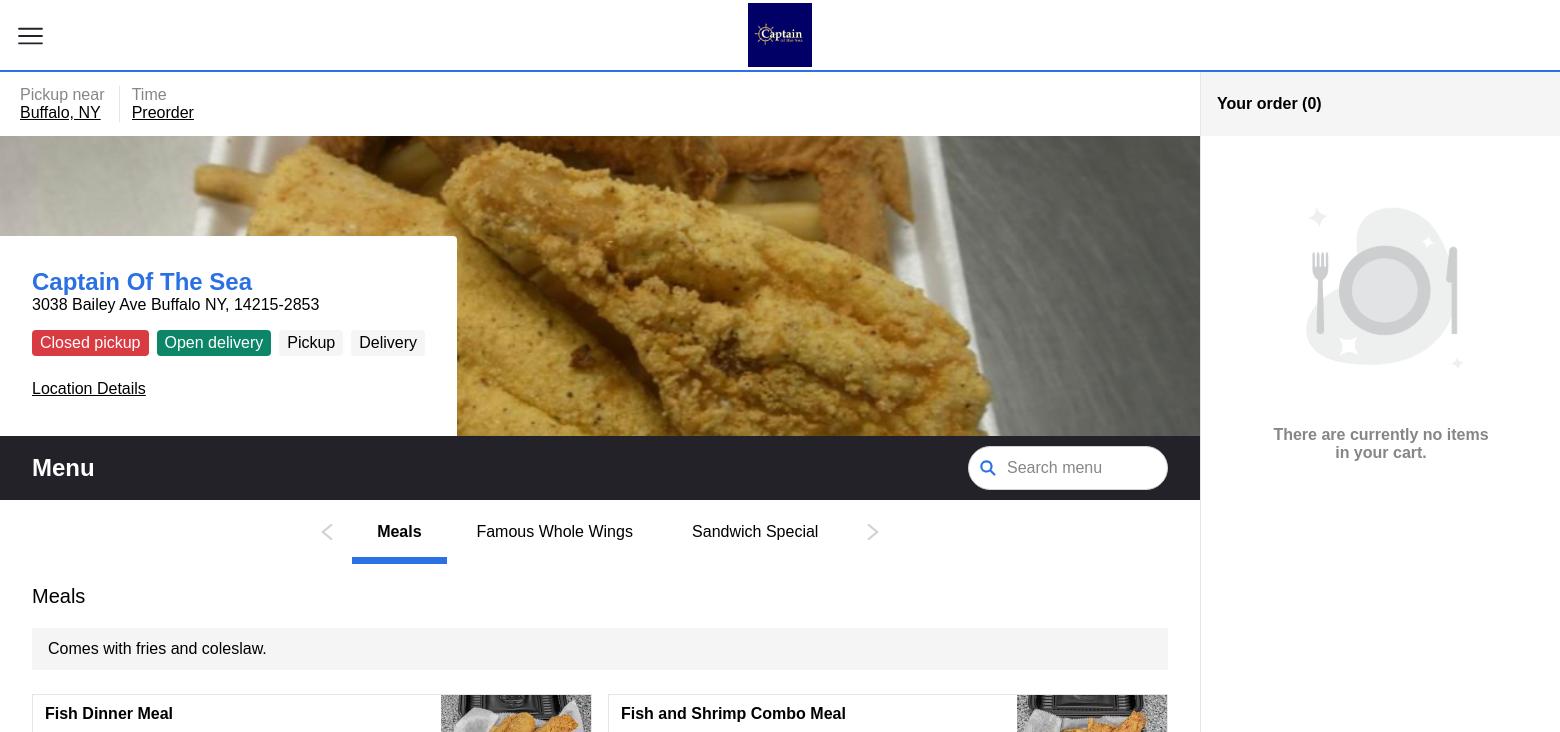Open the hamburger navigation menu
Screen dimensions: 1560x732
click(30, 36)
